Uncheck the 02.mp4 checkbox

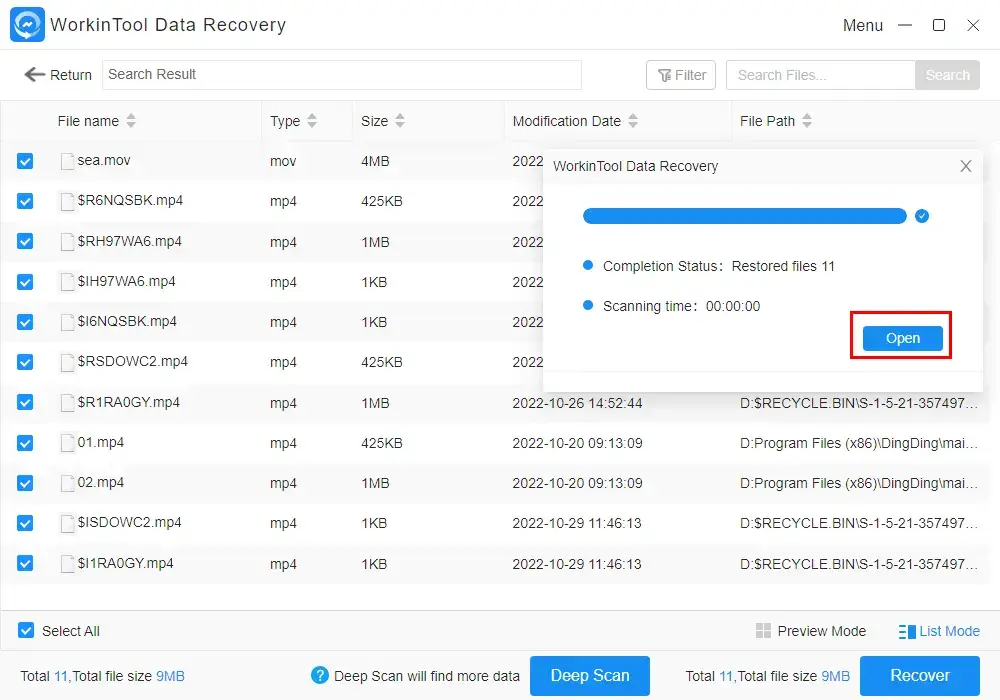pos(25,483)
